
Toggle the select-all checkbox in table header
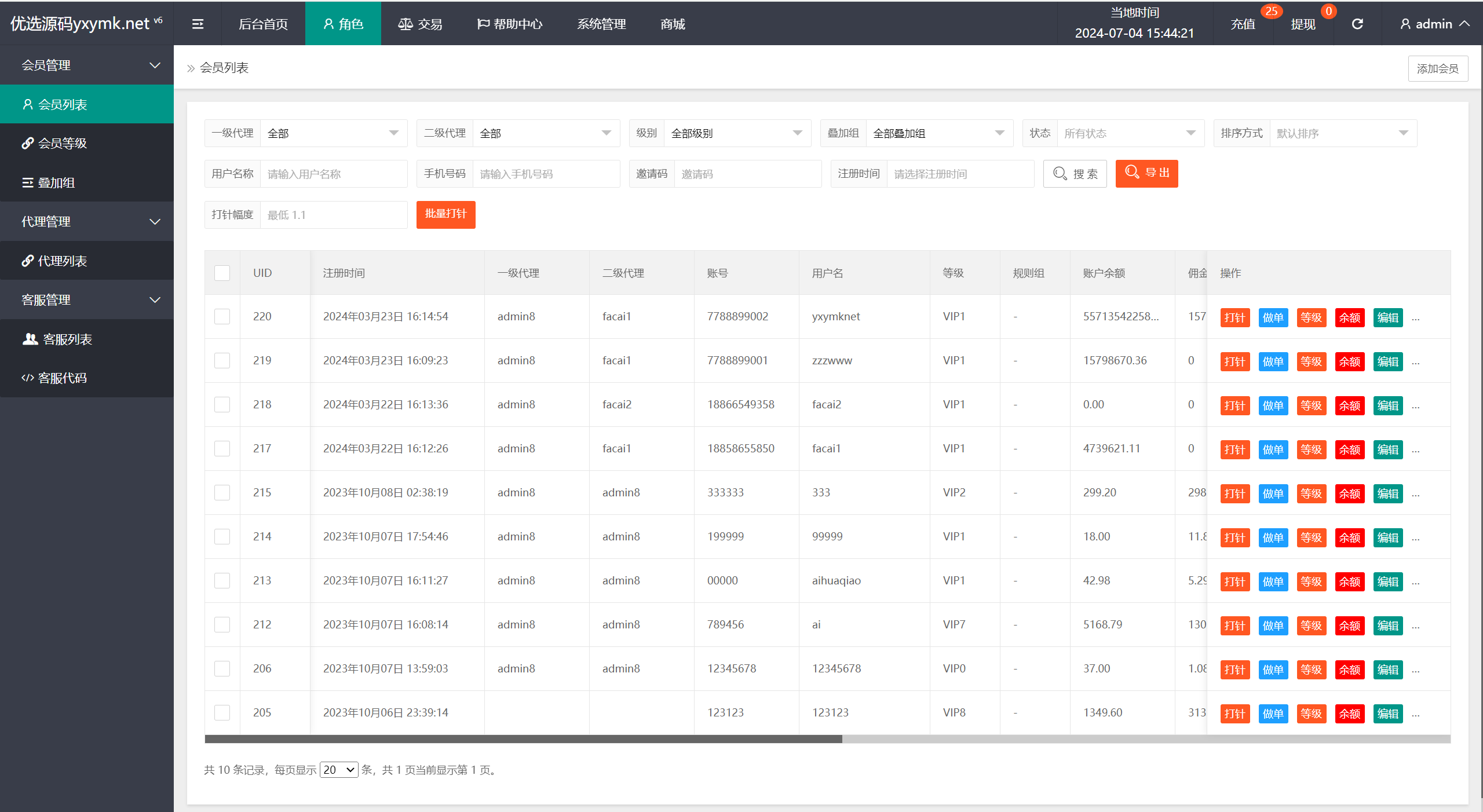click(x=222, y=273)
